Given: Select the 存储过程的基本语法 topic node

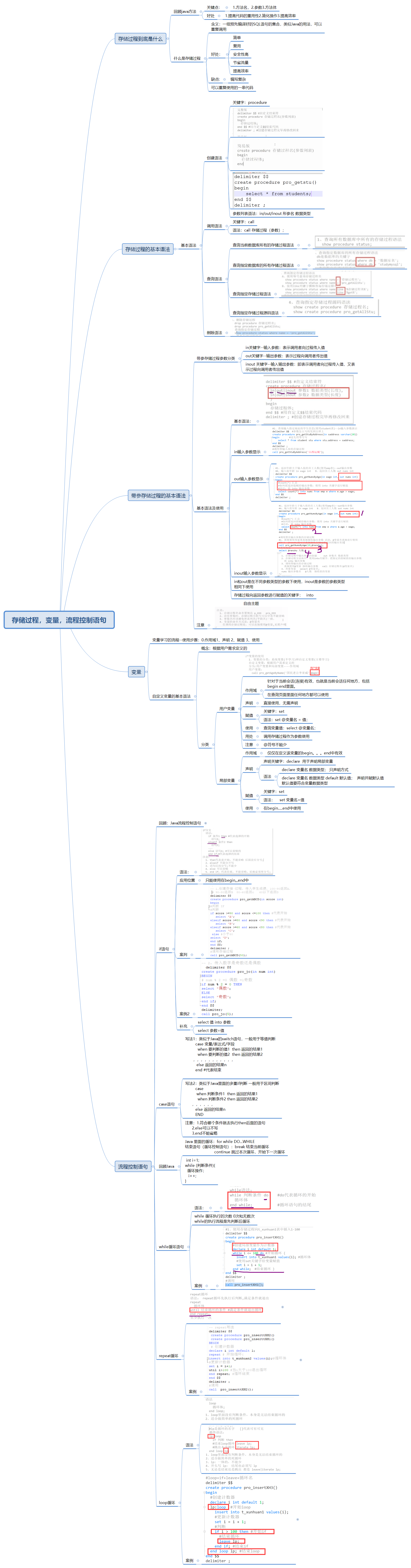Looking at the screenshot, I should [148, 249].
